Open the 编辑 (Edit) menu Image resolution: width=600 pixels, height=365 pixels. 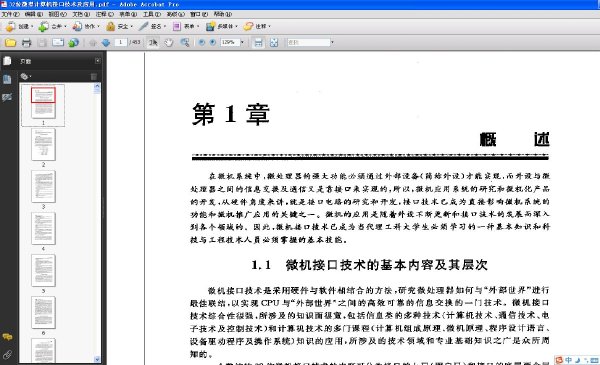click(x=34, y=14)
